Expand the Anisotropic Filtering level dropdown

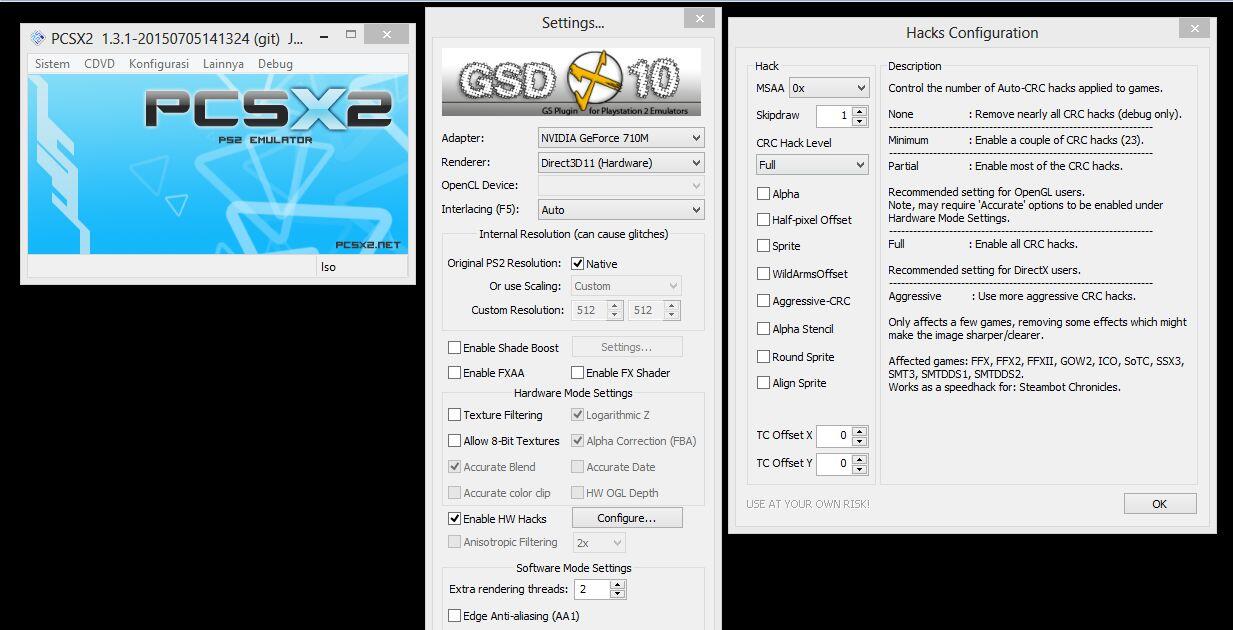pos(599,542)
